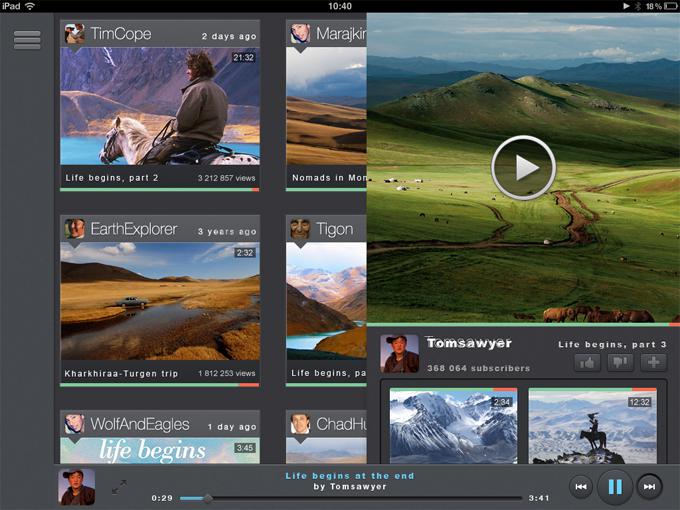Like the video with thumbs up
This screenshot has height=510, width=680.
587,363
